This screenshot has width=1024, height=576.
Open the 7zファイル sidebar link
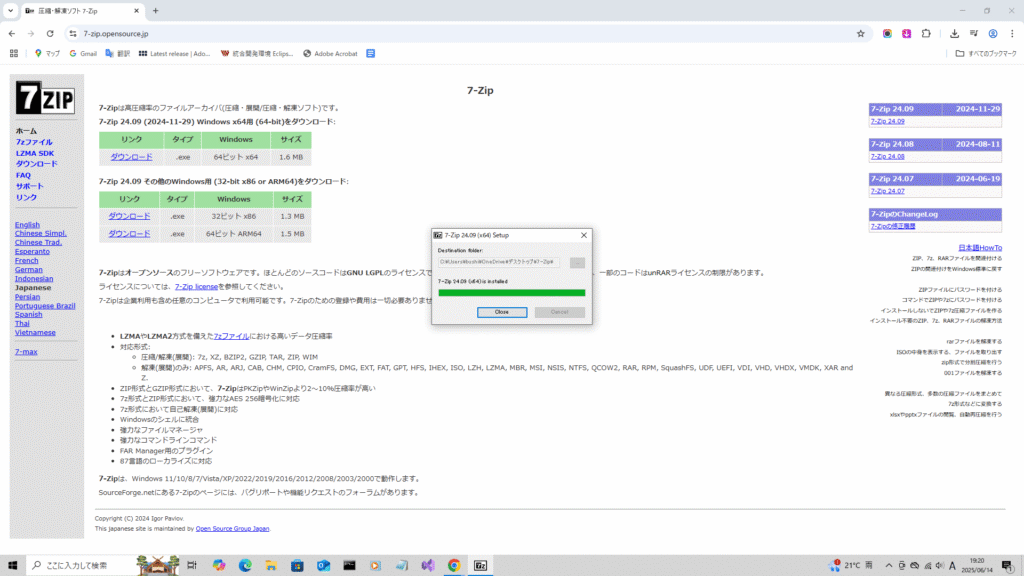click(34, 142)
